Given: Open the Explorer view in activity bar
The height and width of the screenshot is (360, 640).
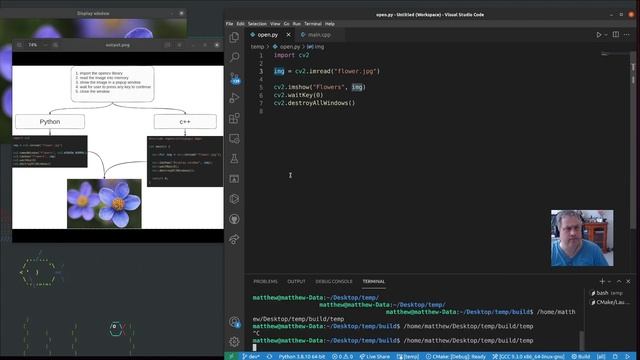Looking at the screenshot, I should point(234,38).
